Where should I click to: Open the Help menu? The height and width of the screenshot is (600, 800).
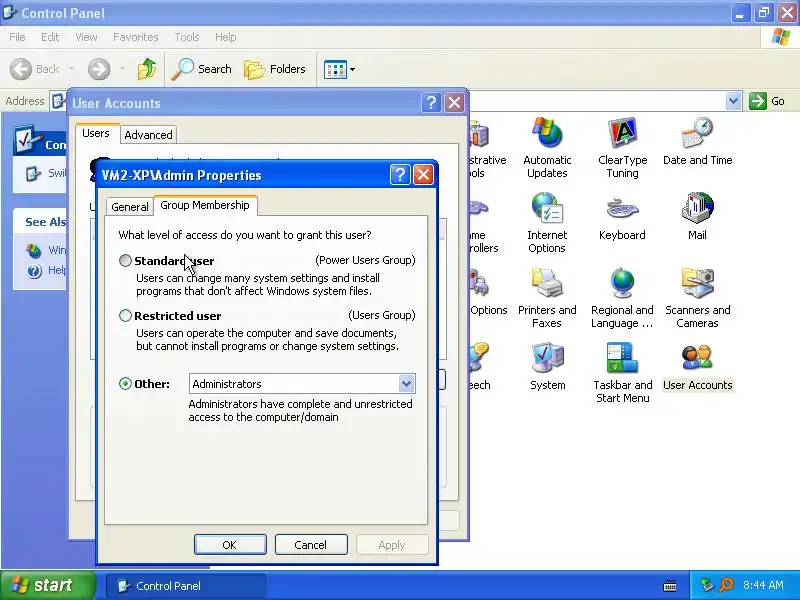[x=225, y=37]
